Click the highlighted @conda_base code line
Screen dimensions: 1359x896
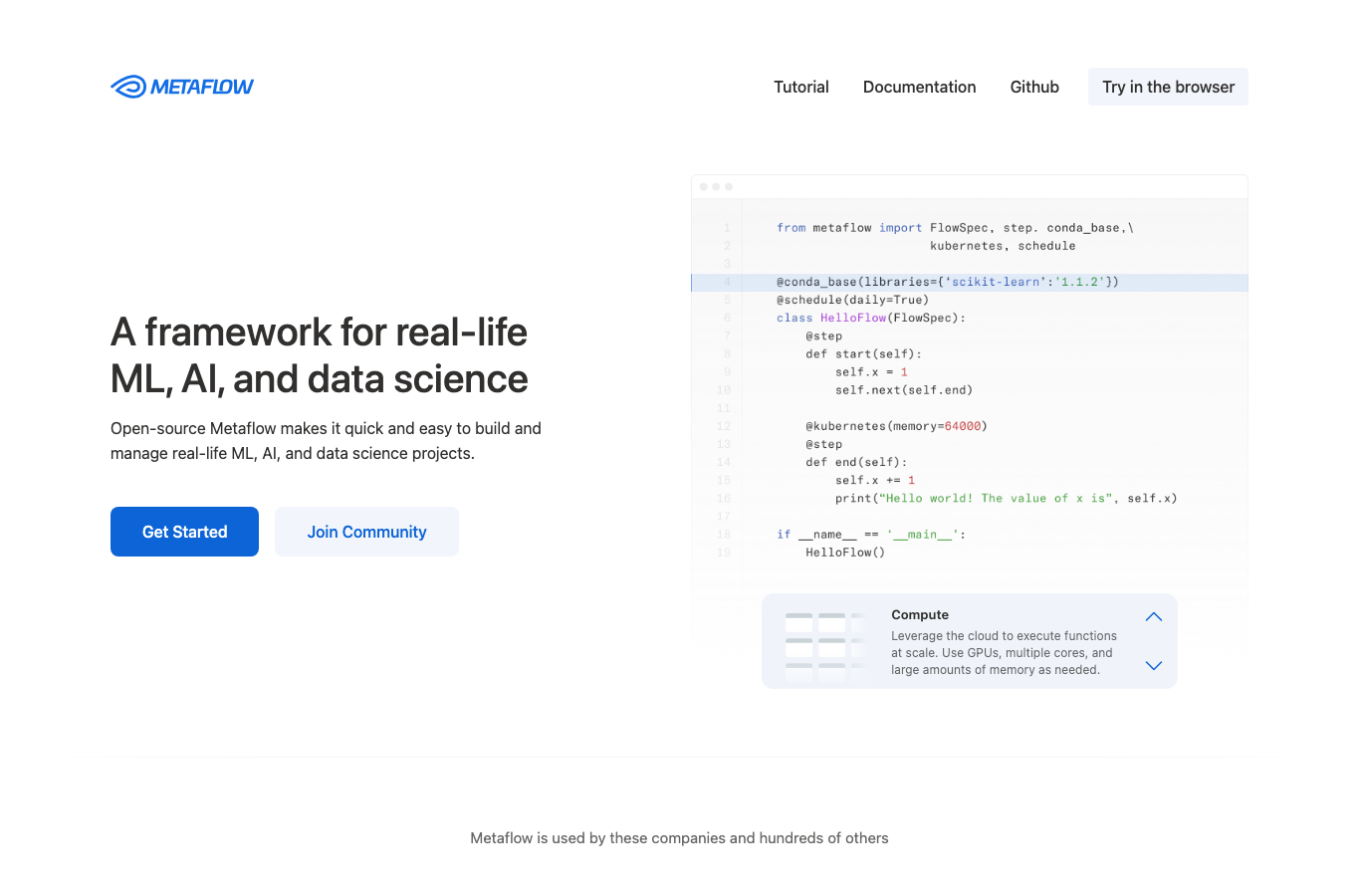970,283
